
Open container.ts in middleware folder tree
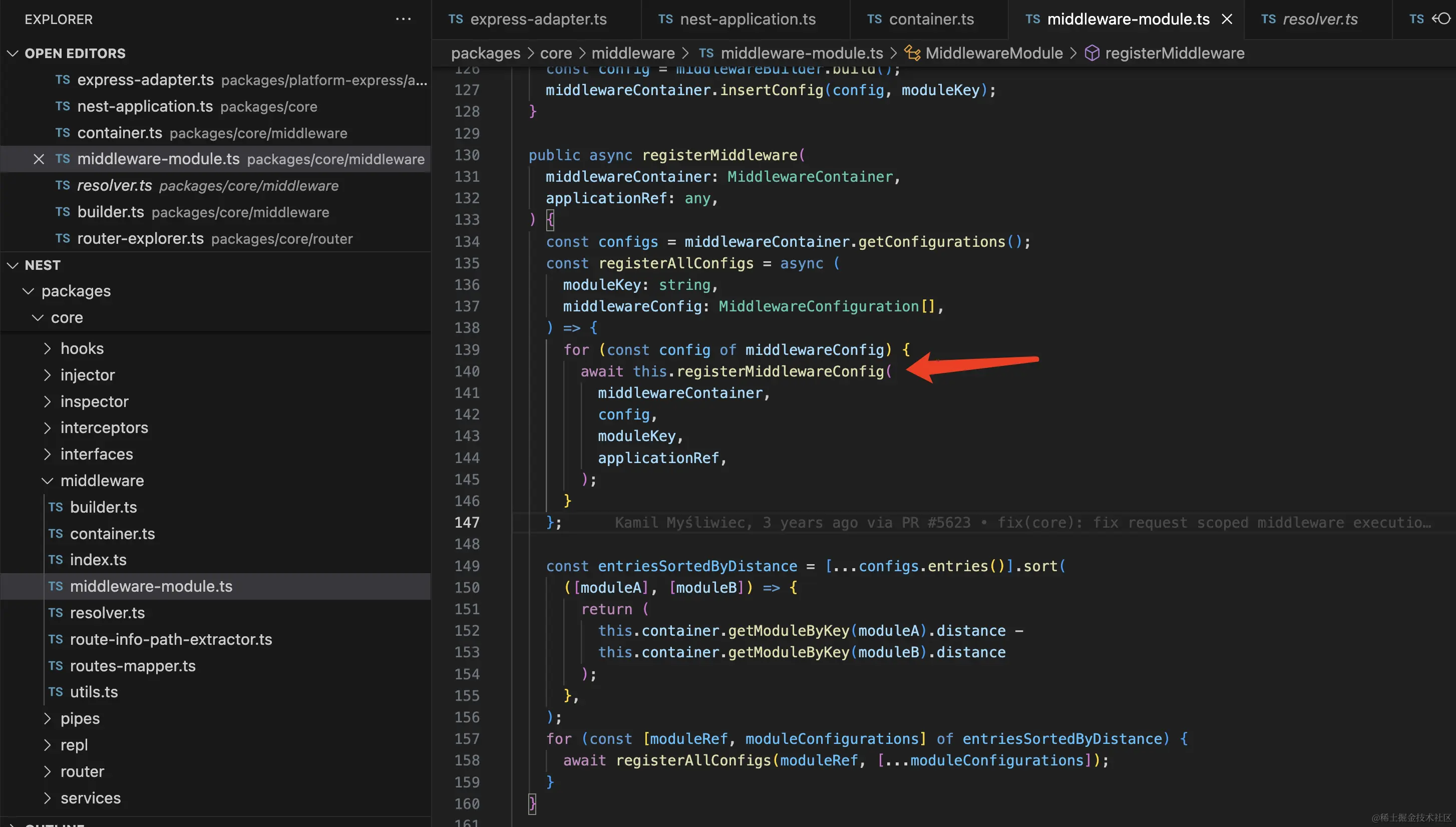[x=216, y=533]
